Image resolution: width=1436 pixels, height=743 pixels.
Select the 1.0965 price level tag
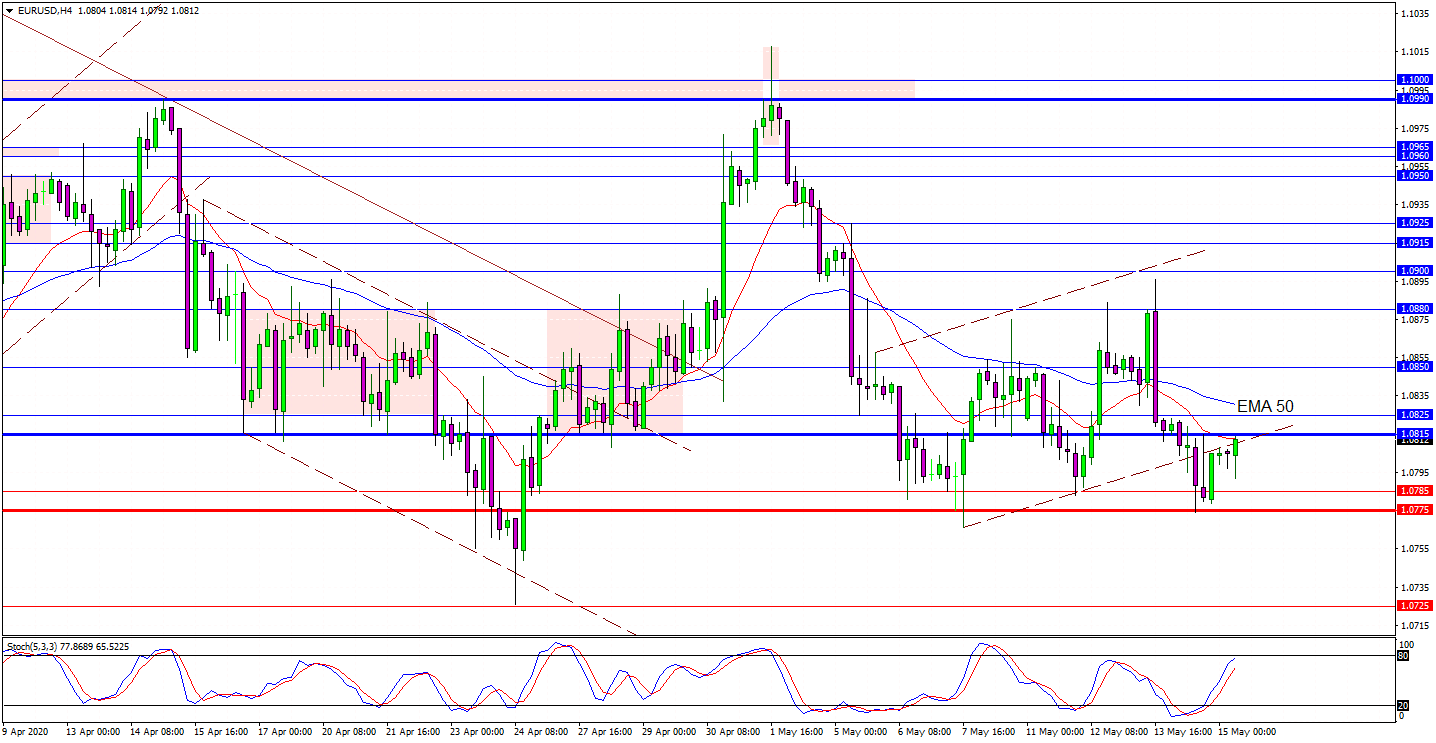click(x=1414, y=146)
